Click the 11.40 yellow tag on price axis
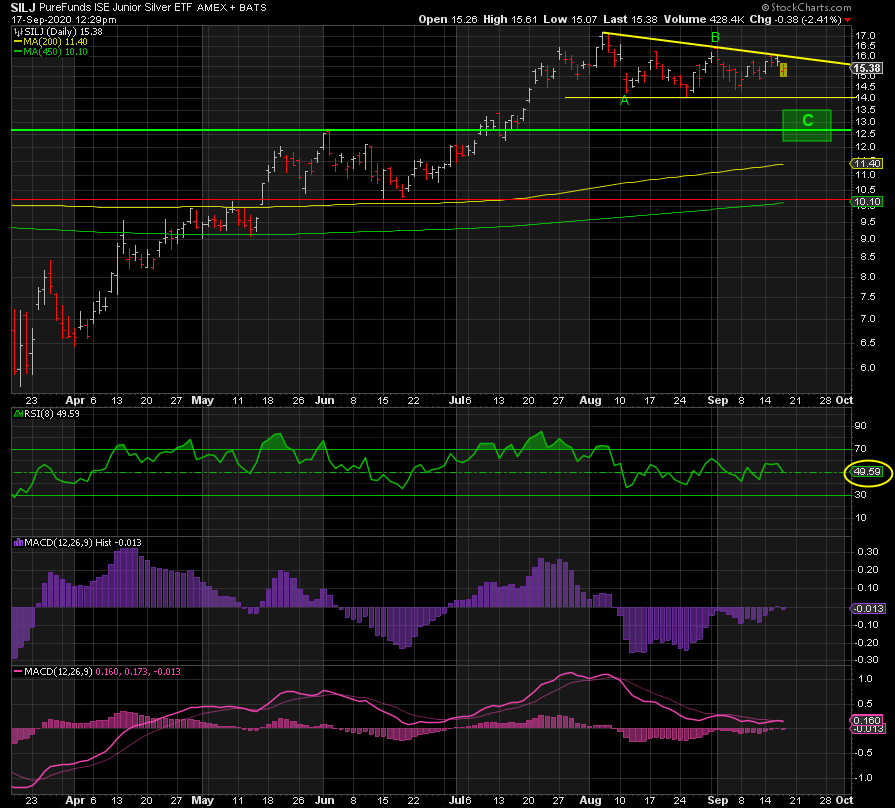Screen dimensions: 895x808 click(868, 164)
